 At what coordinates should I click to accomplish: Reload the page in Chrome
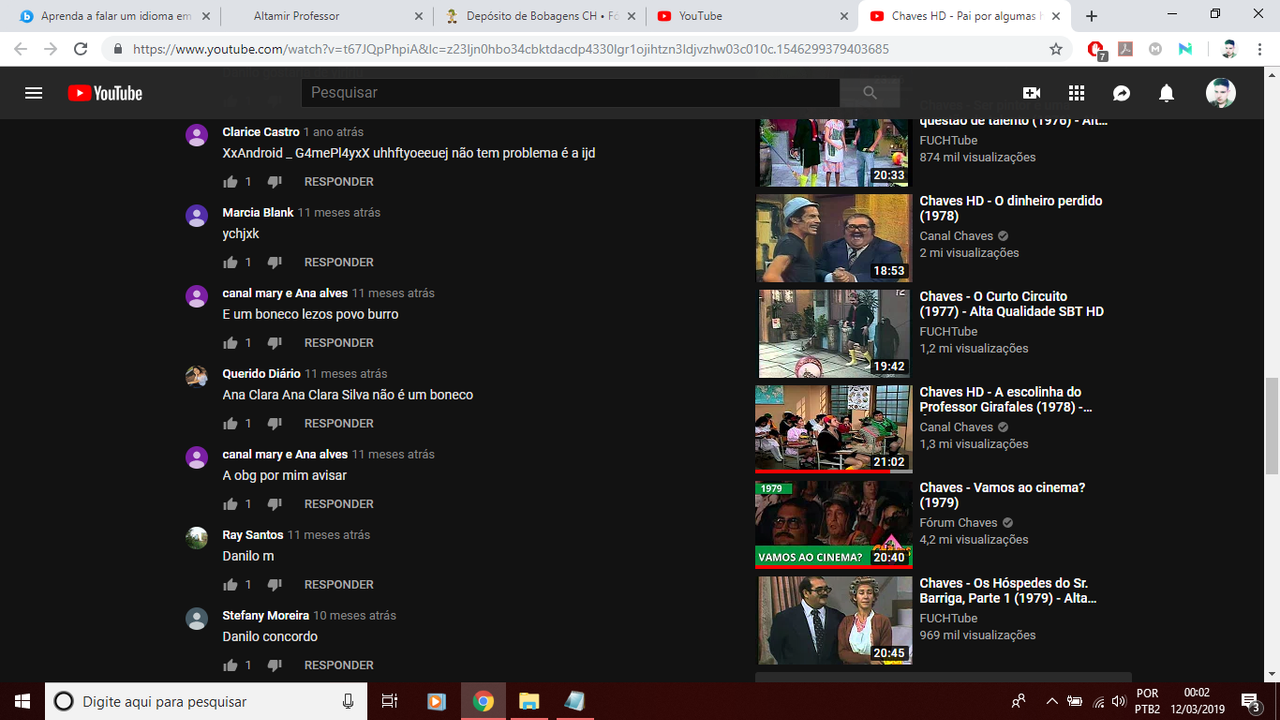81,49
